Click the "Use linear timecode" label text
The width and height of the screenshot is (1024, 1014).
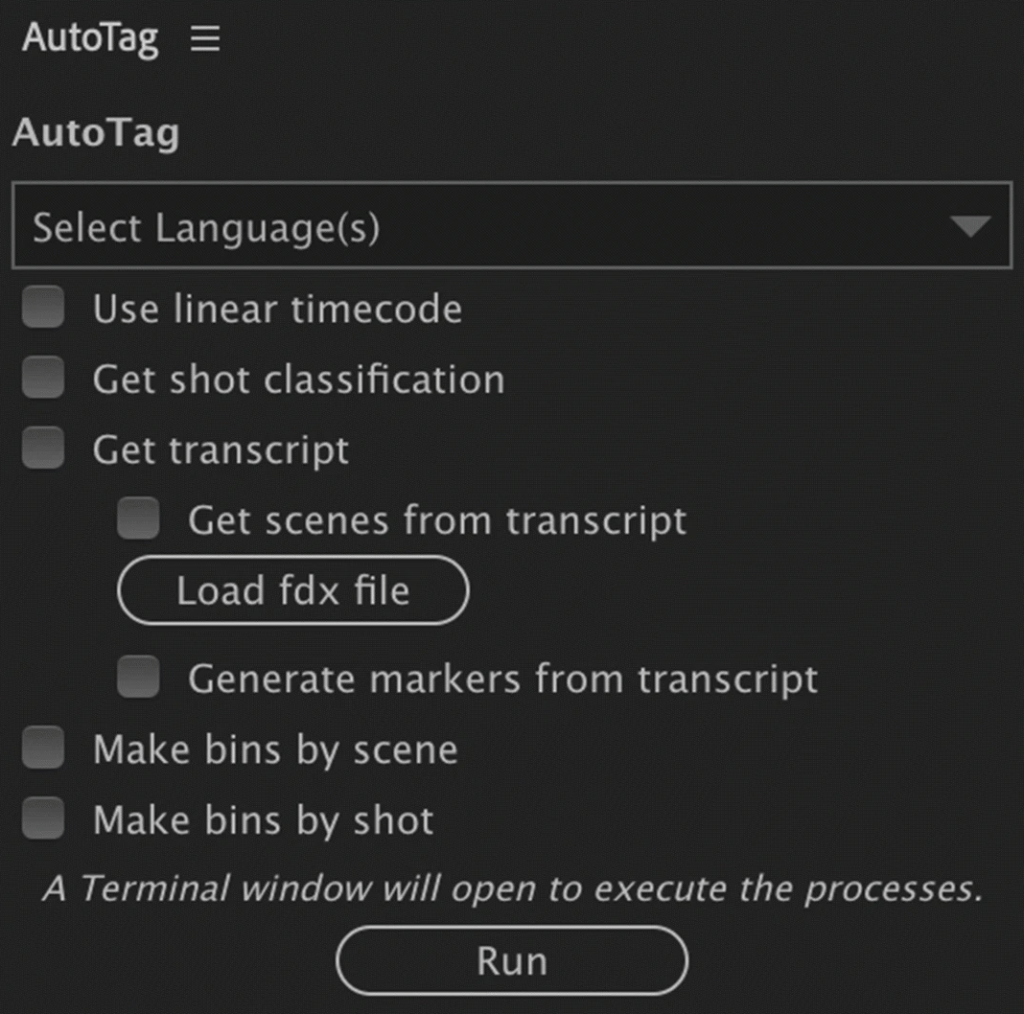click(277, 309)
